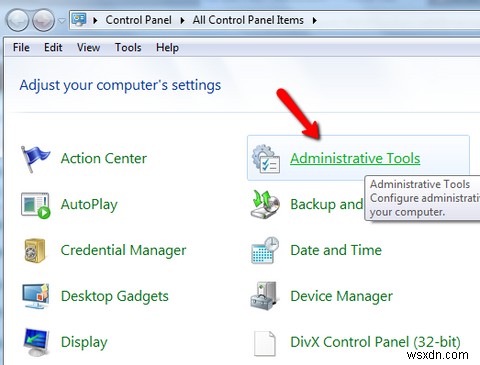The width and height of the screenshot is (480, 365).
Task: Expand the arrow before Control Panel breadcrumb
Action: point(95,20)
